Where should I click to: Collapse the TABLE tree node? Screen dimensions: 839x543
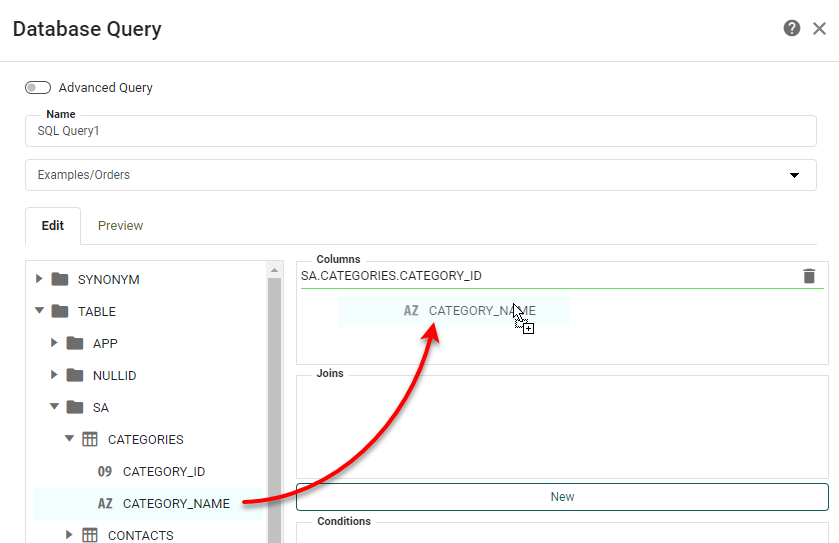pyautogui.click(x=39, y=311)
